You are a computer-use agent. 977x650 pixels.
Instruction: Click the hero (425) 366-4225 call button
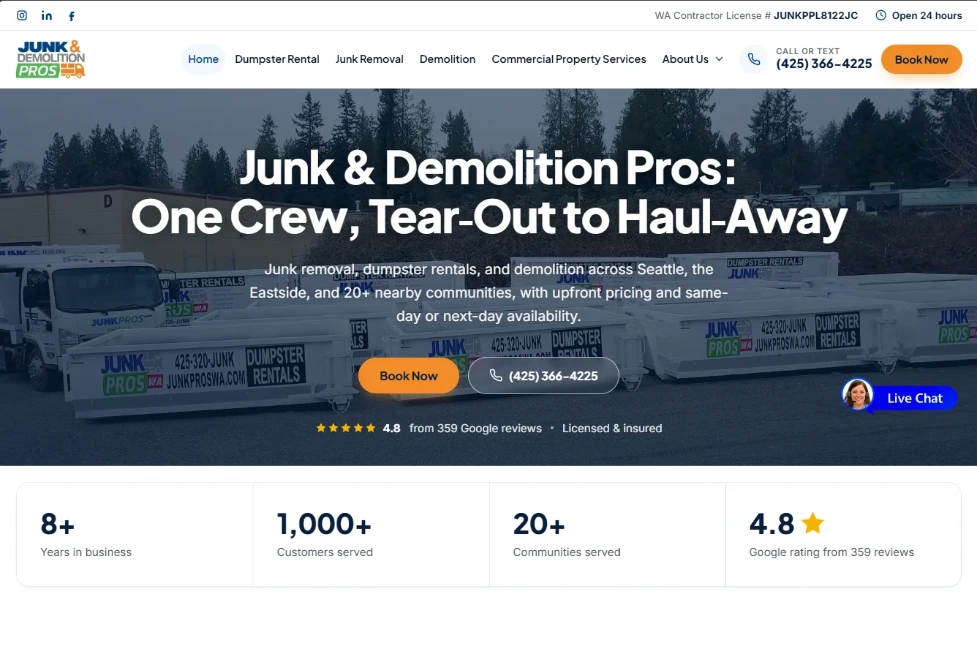click(x=543, y=376)
